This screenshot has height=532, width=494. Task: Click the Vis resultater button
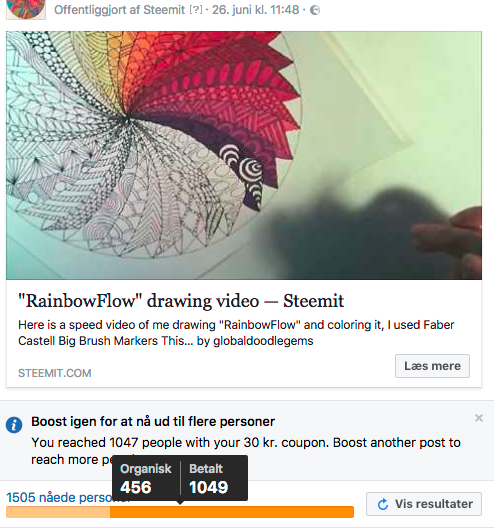(x=424, y=504)
